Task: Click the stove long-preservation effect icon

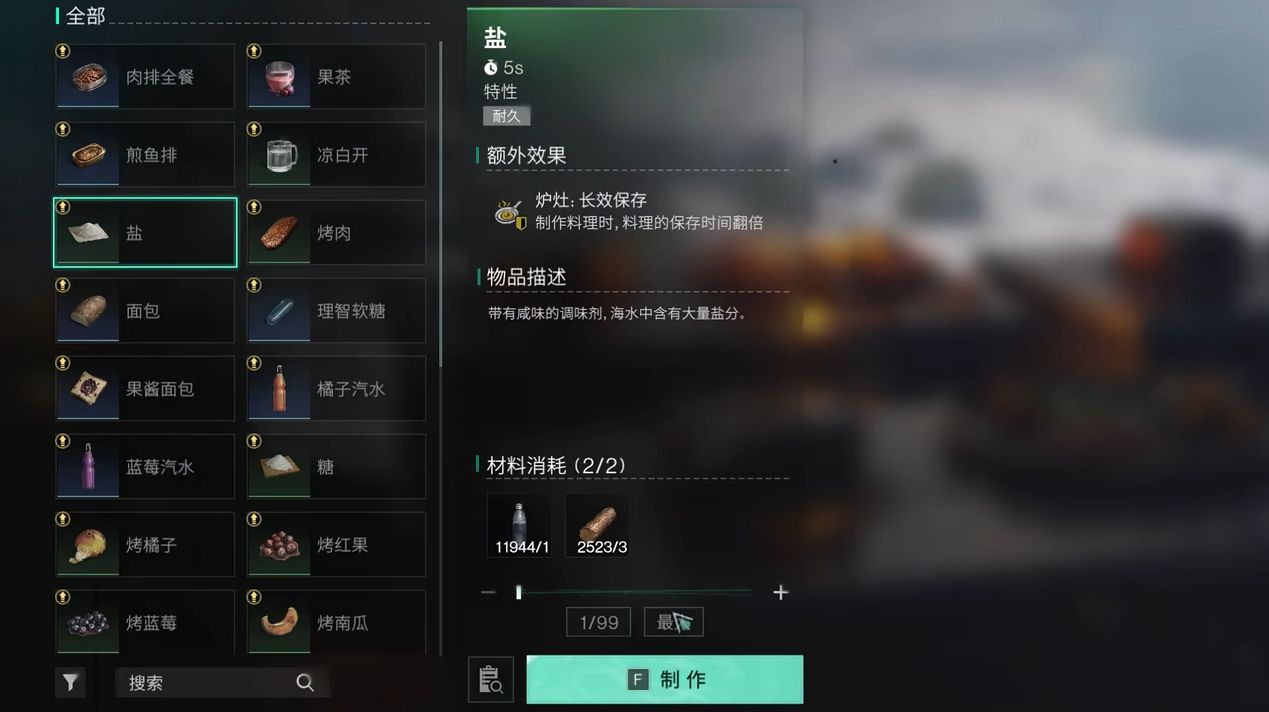Action: point(510,212)
